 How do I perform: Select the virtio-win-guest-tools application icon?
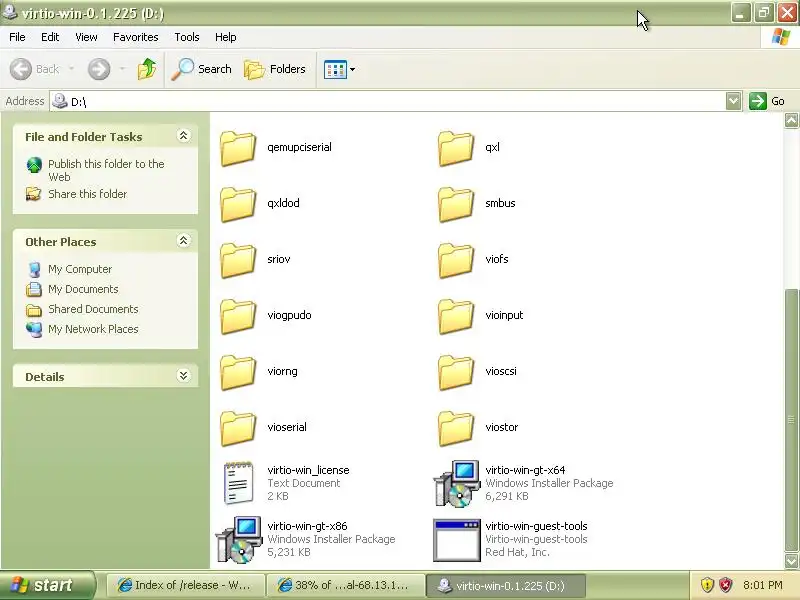click(457, 540)
